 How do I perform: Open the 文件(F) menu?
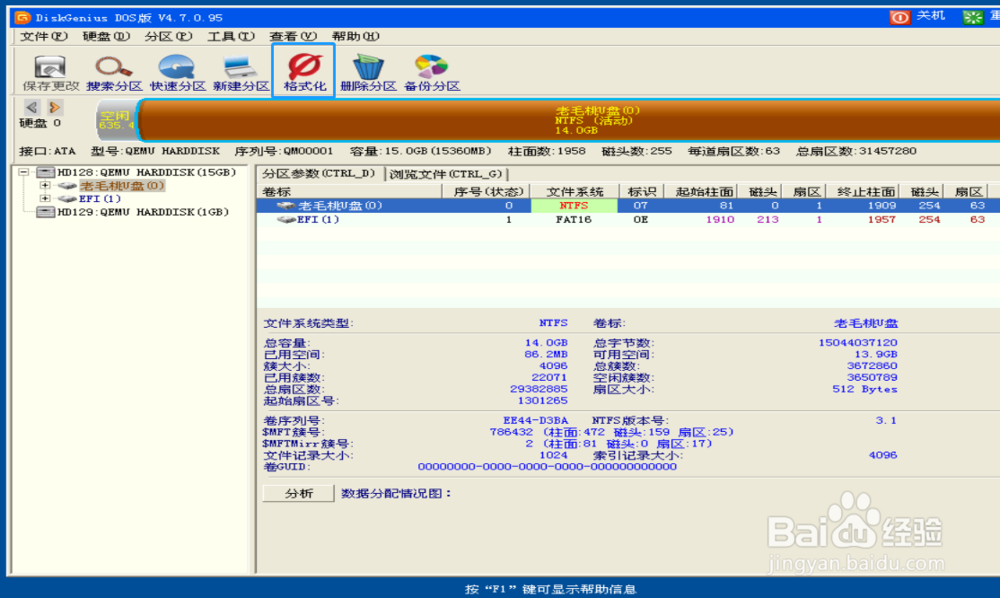coord(44,36)
